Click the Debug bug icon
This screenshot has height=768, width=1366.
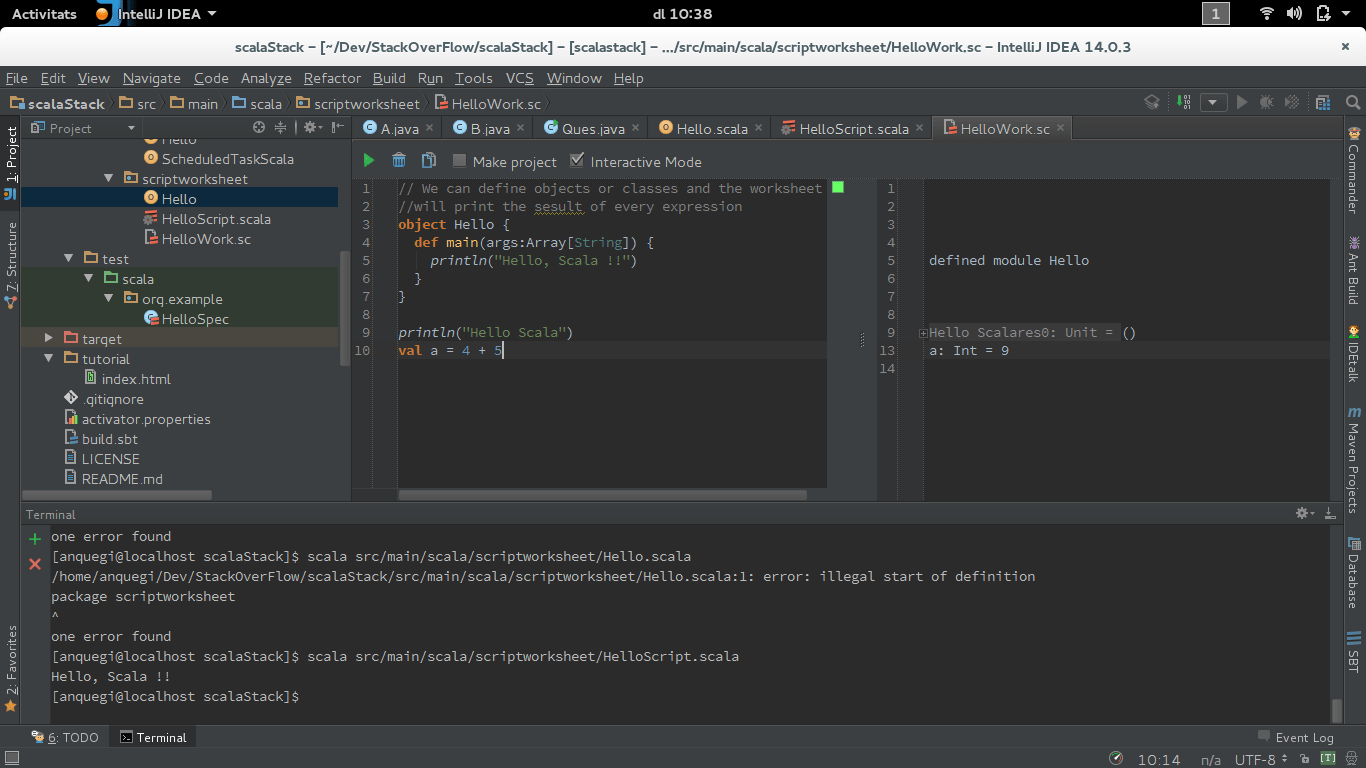click(x=1267, y=102)
